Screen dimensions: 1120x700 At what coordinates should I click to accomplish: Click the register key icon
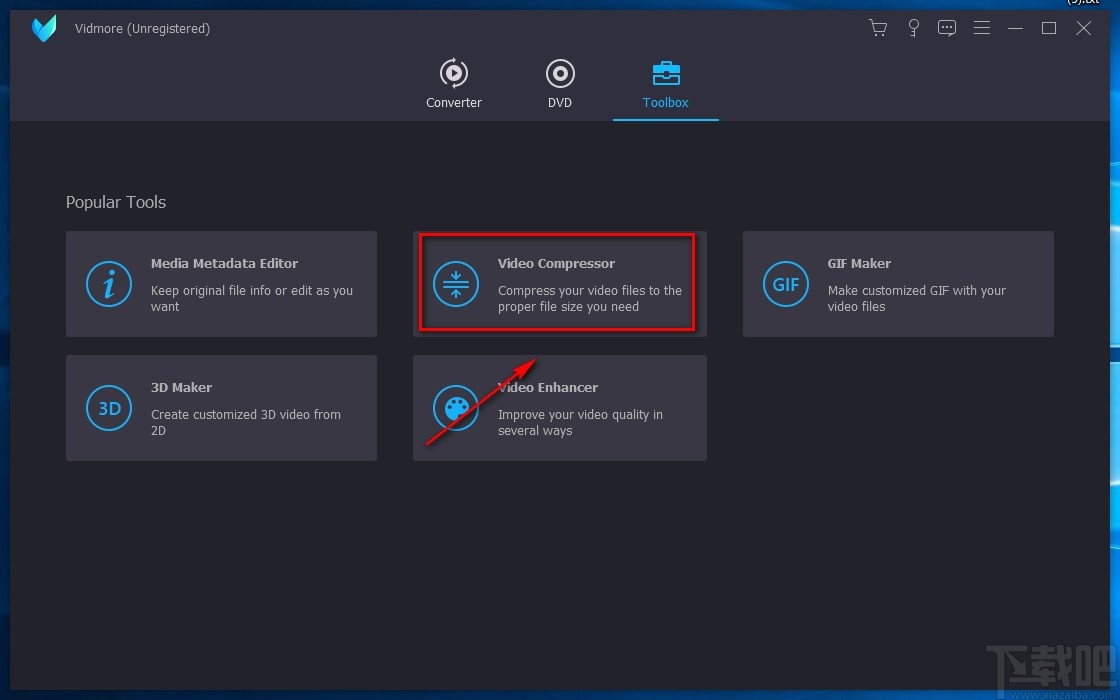[913, 28]
